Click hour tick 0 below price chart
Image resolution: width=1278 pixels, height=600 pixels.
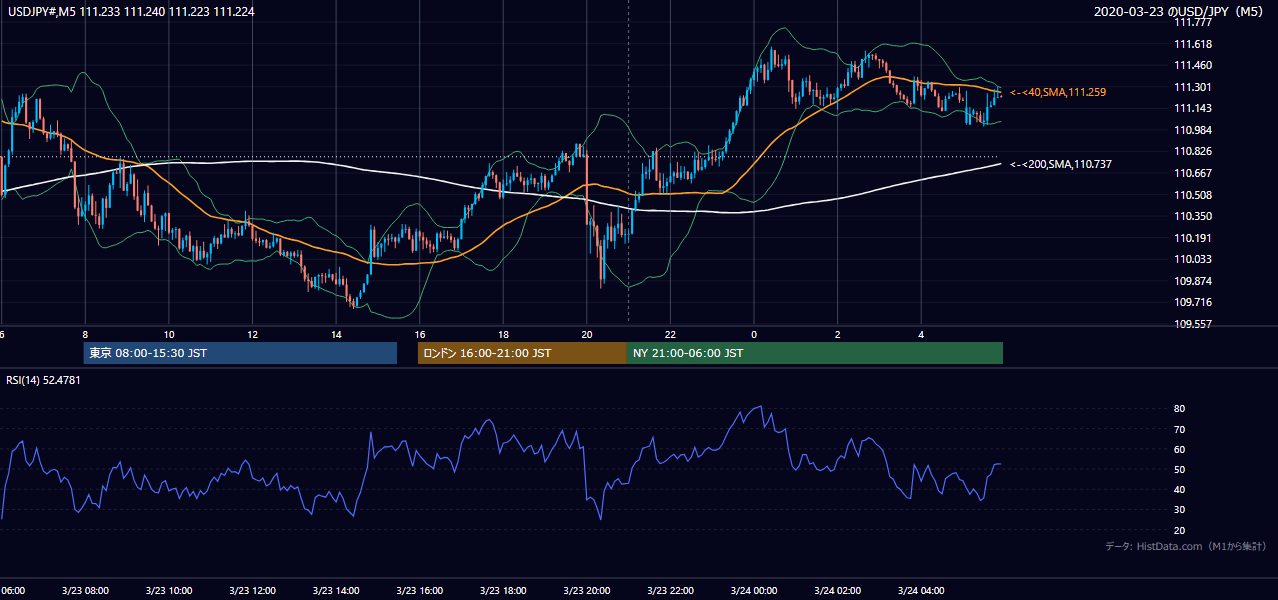click(x=755, y=335)
